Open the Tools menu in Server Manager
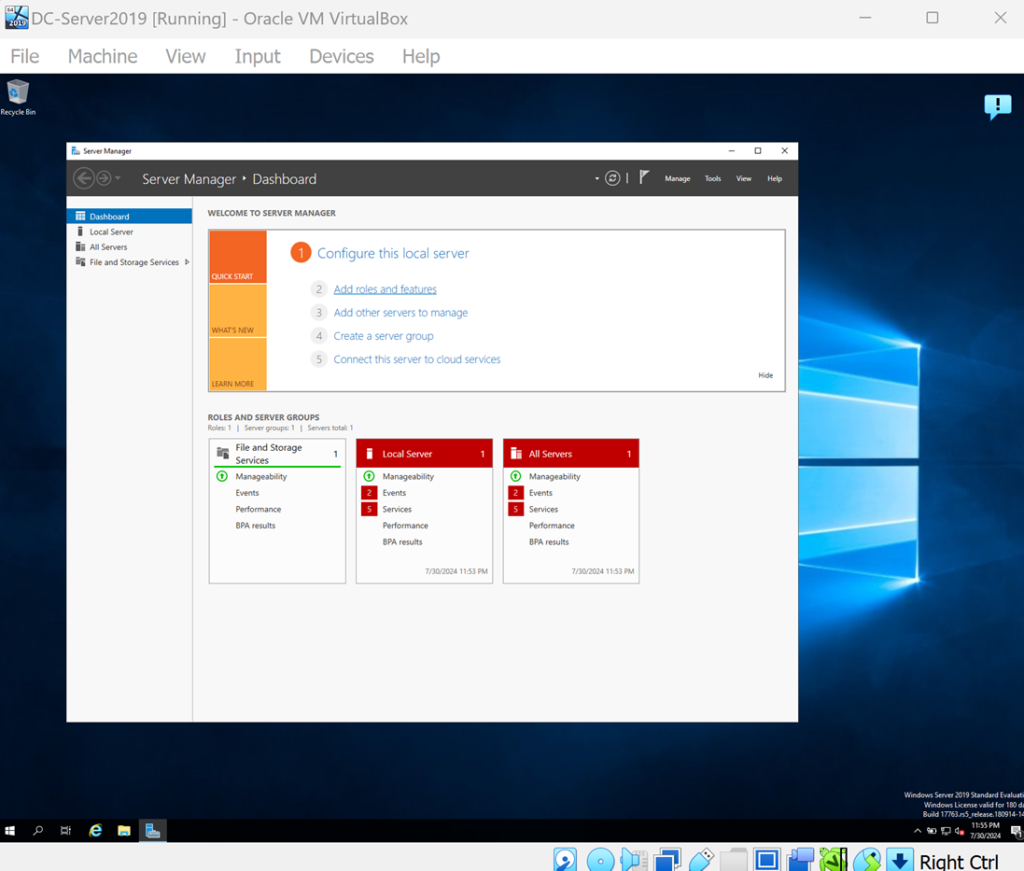 point(712,179)
